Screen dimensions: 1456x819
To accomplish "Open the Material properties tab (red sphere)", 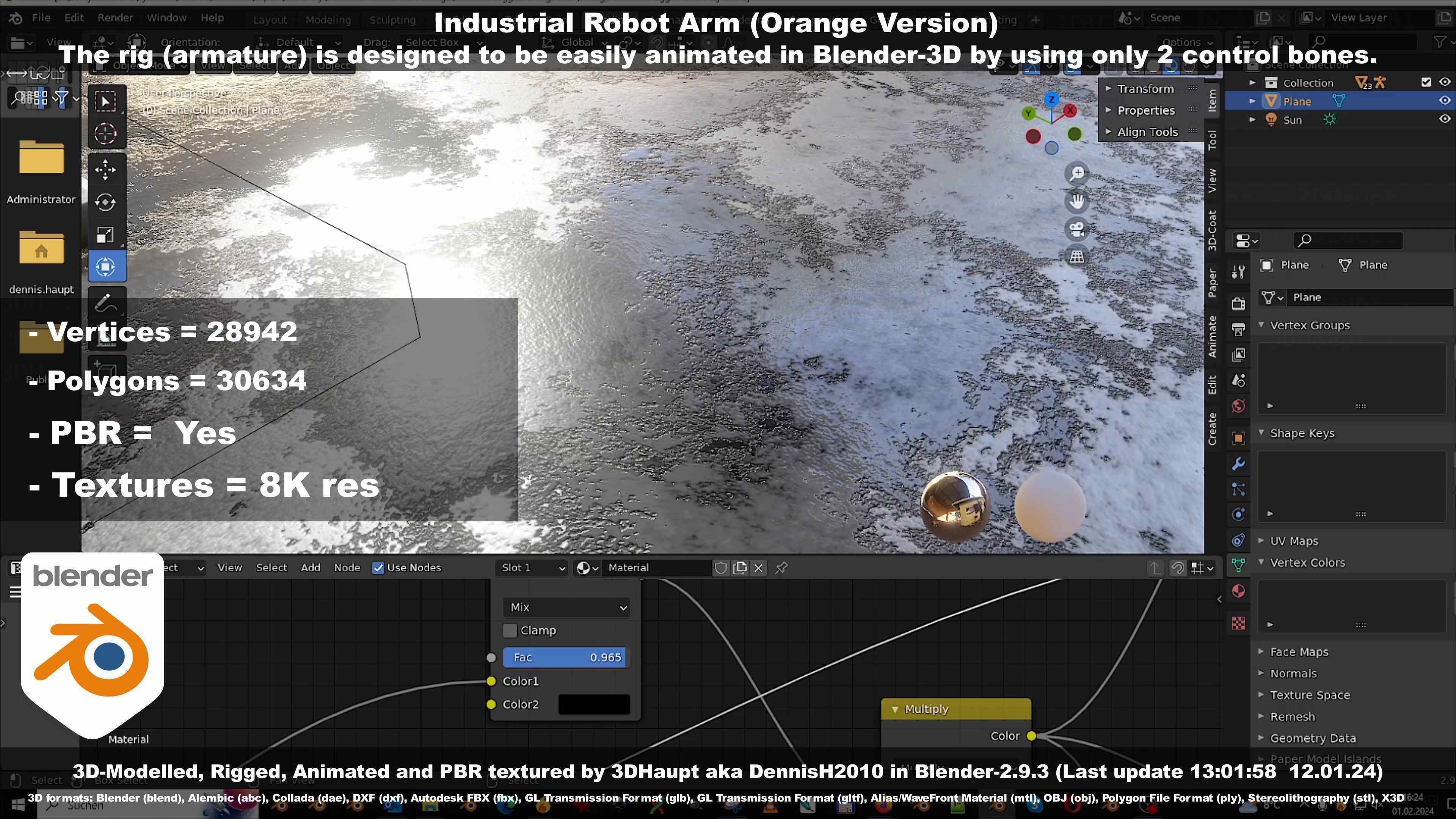I will [1238, 591].
